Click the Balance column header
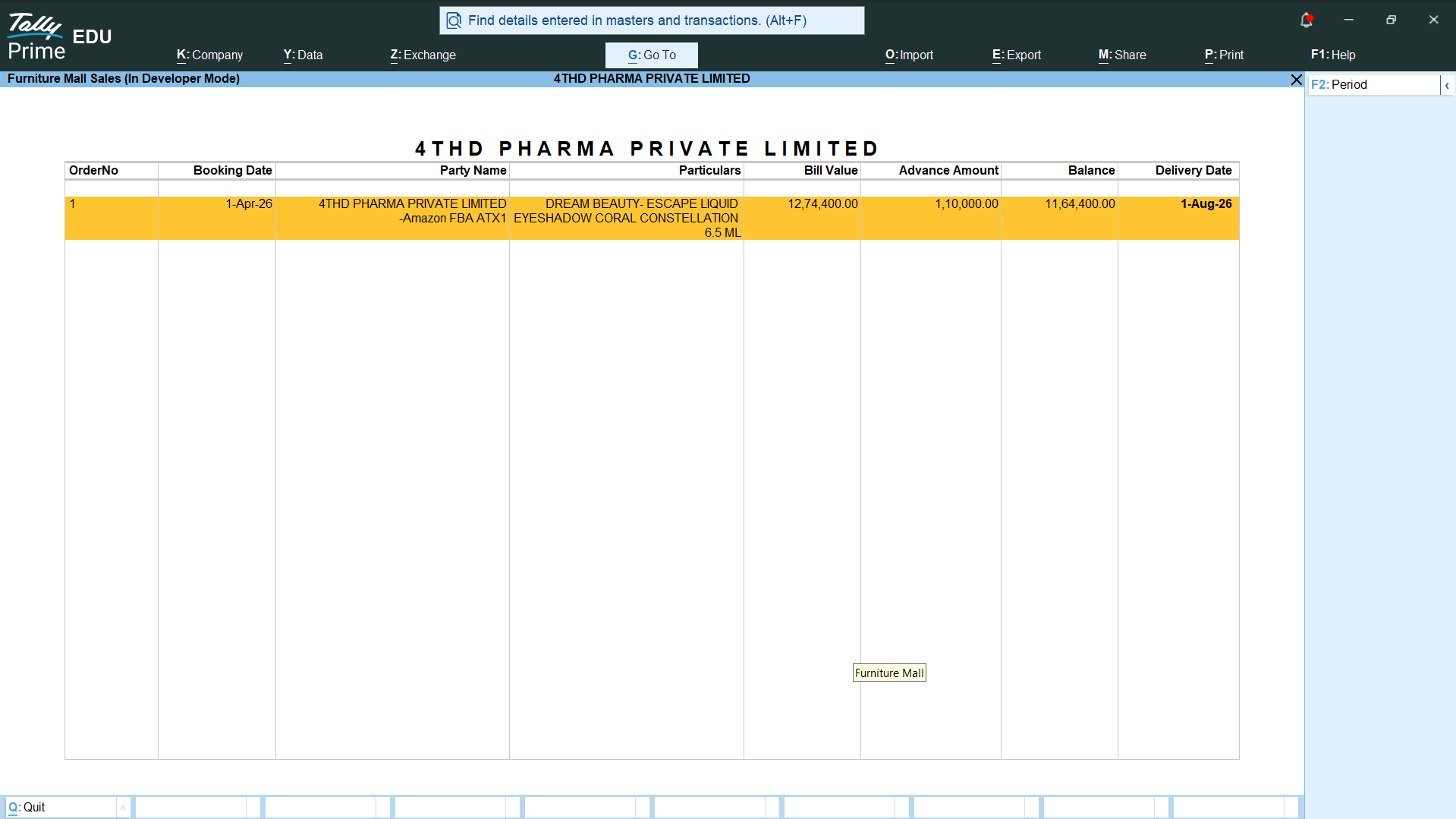 point(1091,171)
